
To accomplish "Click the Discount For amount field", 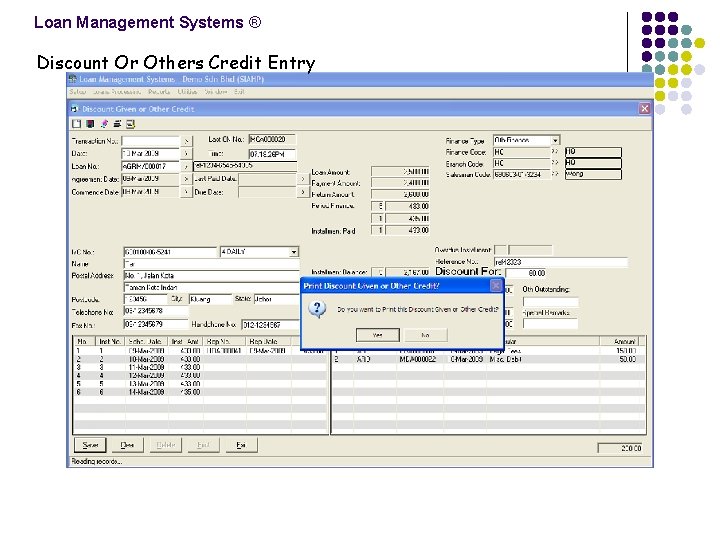I will pos(526,273).
